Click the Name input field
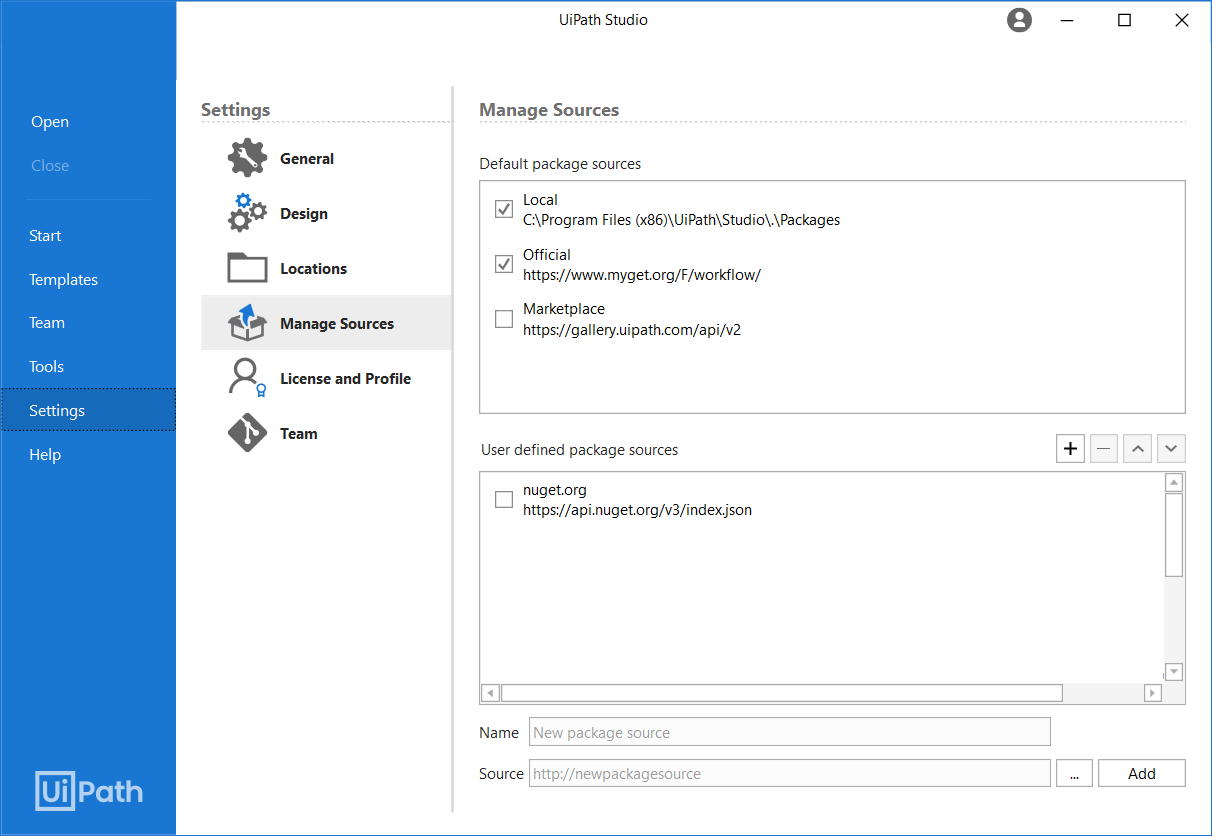1212x836 pixels. click(790, 732)
